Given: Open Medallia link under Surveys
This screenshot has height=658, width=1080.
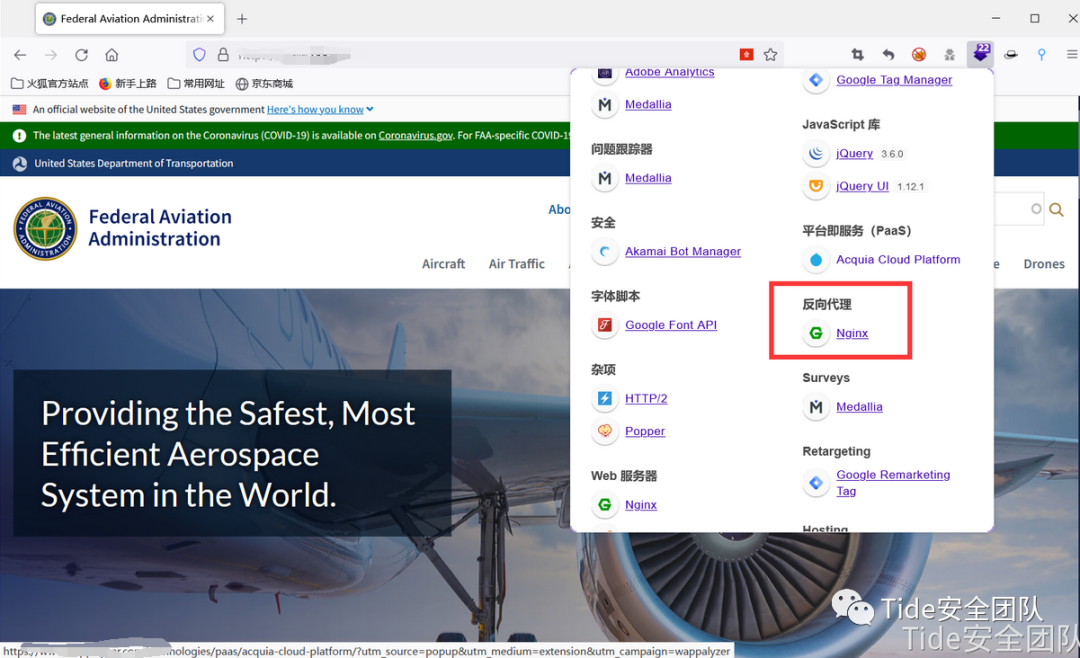Looking at the screenshot, I should coord(859,407).
